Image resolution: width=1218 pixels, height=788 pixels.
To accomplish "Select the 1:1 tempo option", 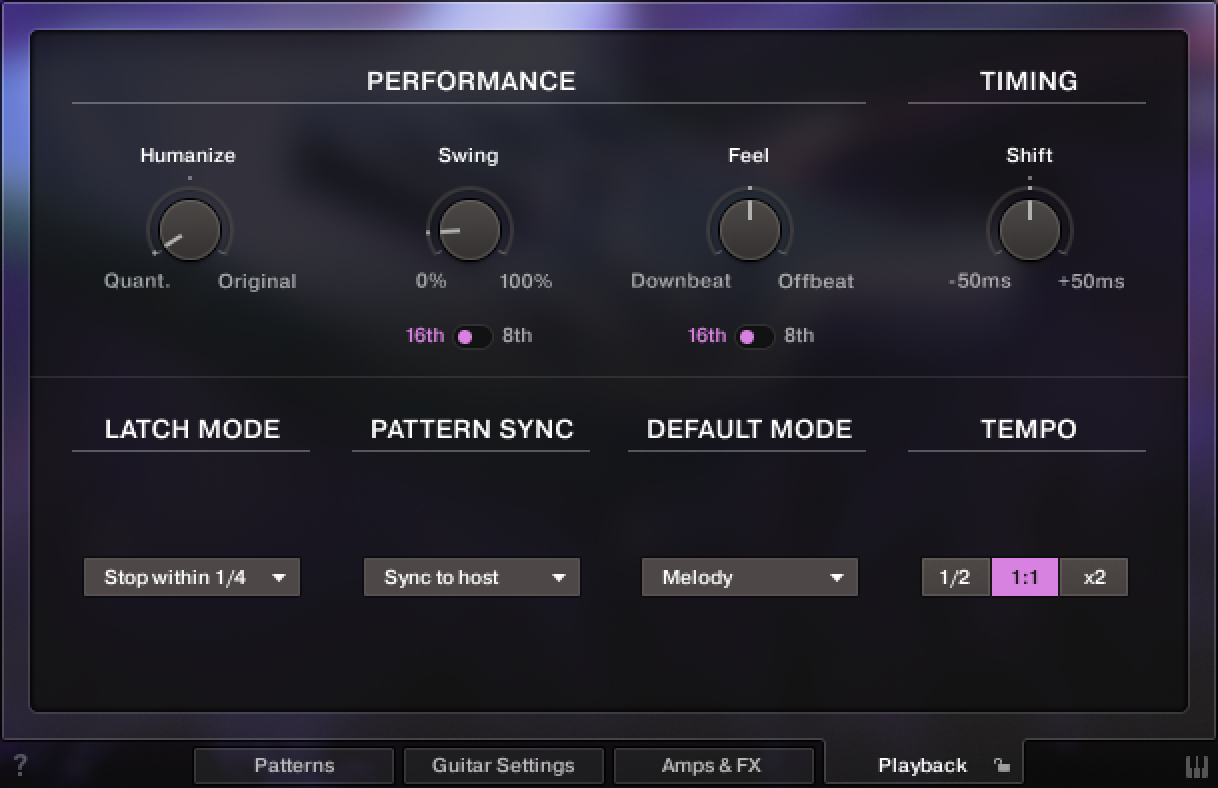I will click(1024, 577).
